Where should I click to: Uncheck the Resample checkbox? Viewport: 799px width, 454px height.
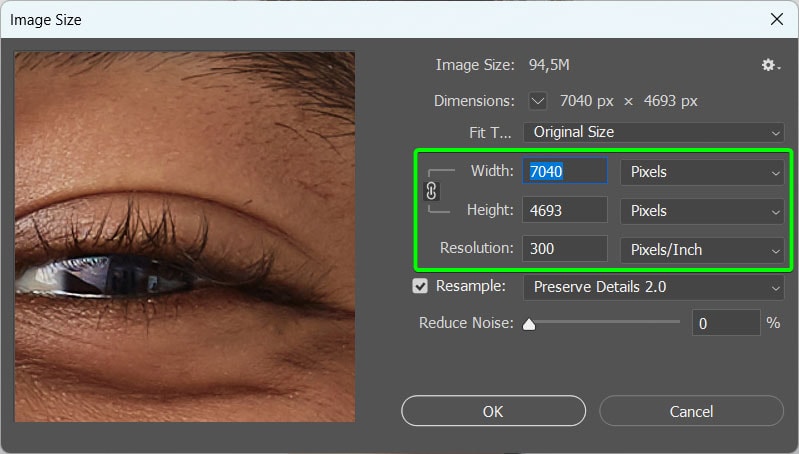pyautogui.click(x=420, y=286)
